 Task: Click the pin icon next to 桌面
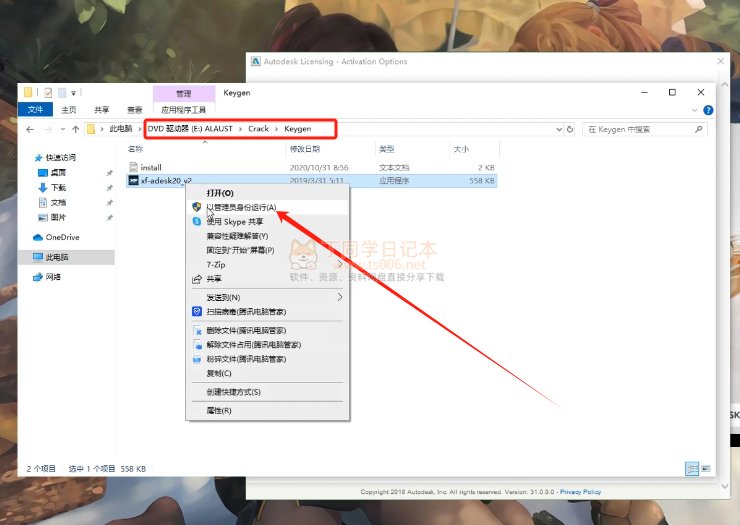[x=109, y=173]
